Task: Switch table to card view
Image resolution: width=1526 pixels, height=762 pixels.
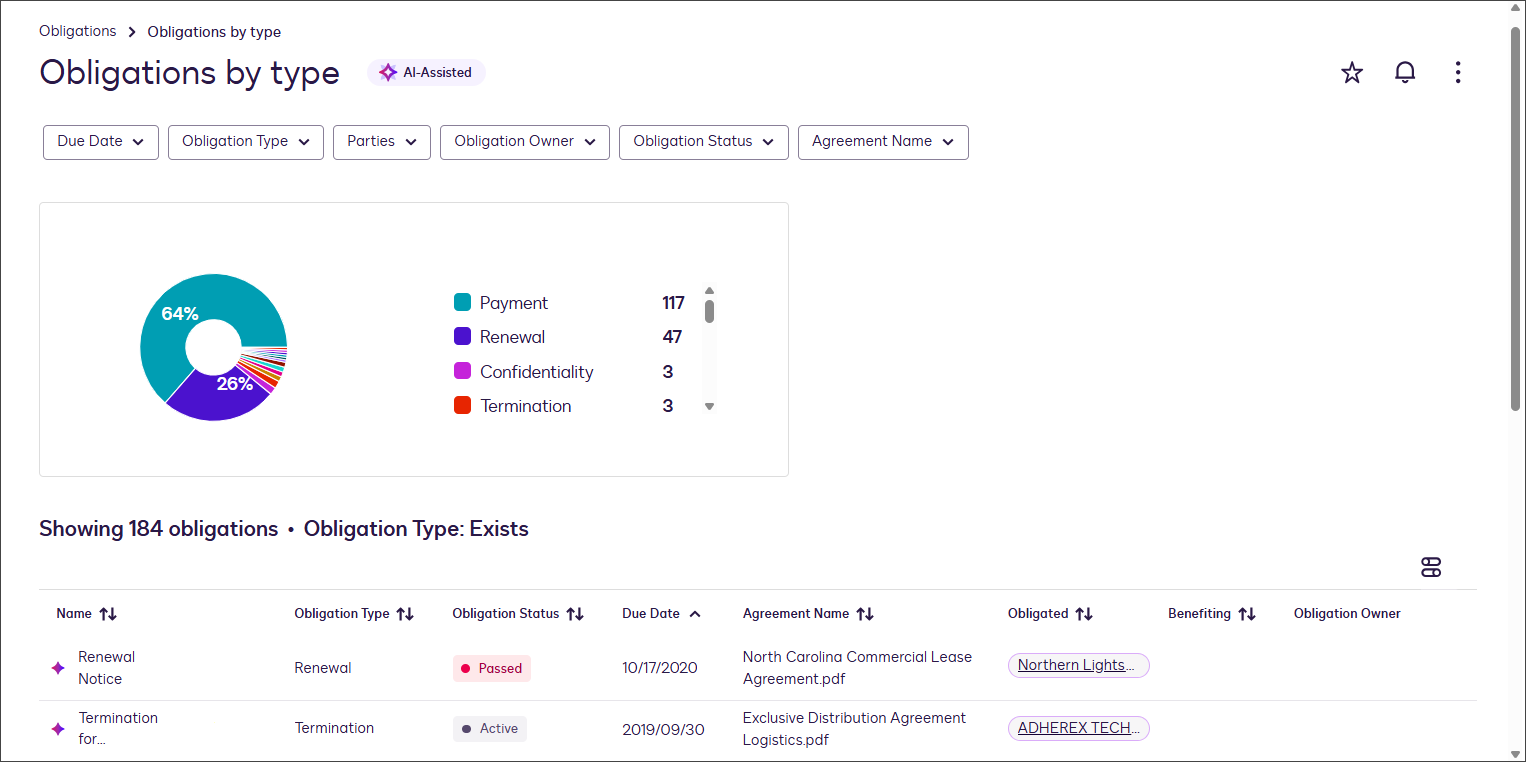Action: tap(1431, 567)
